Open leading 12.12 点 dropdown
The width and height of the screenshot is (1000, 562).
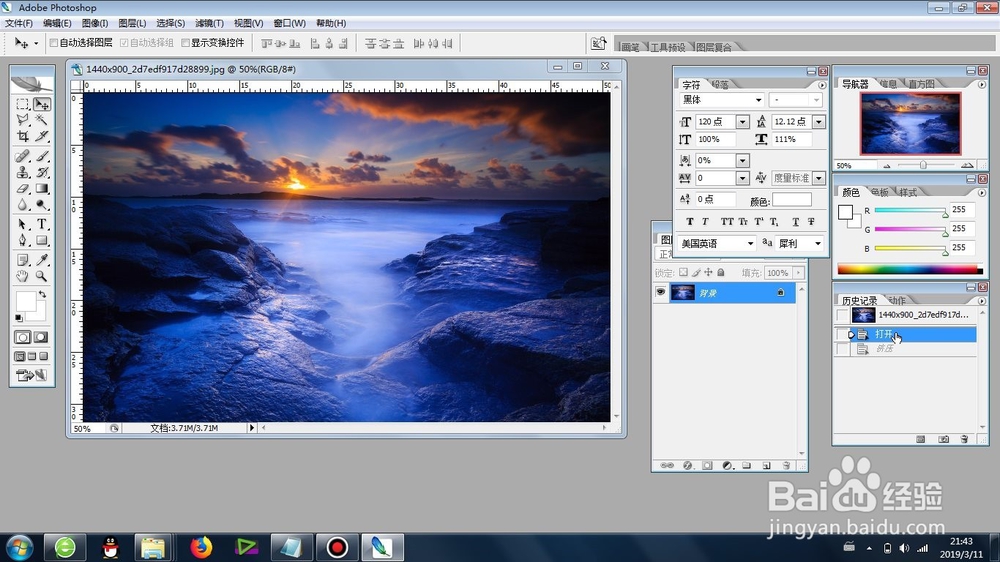click(819, 121)
